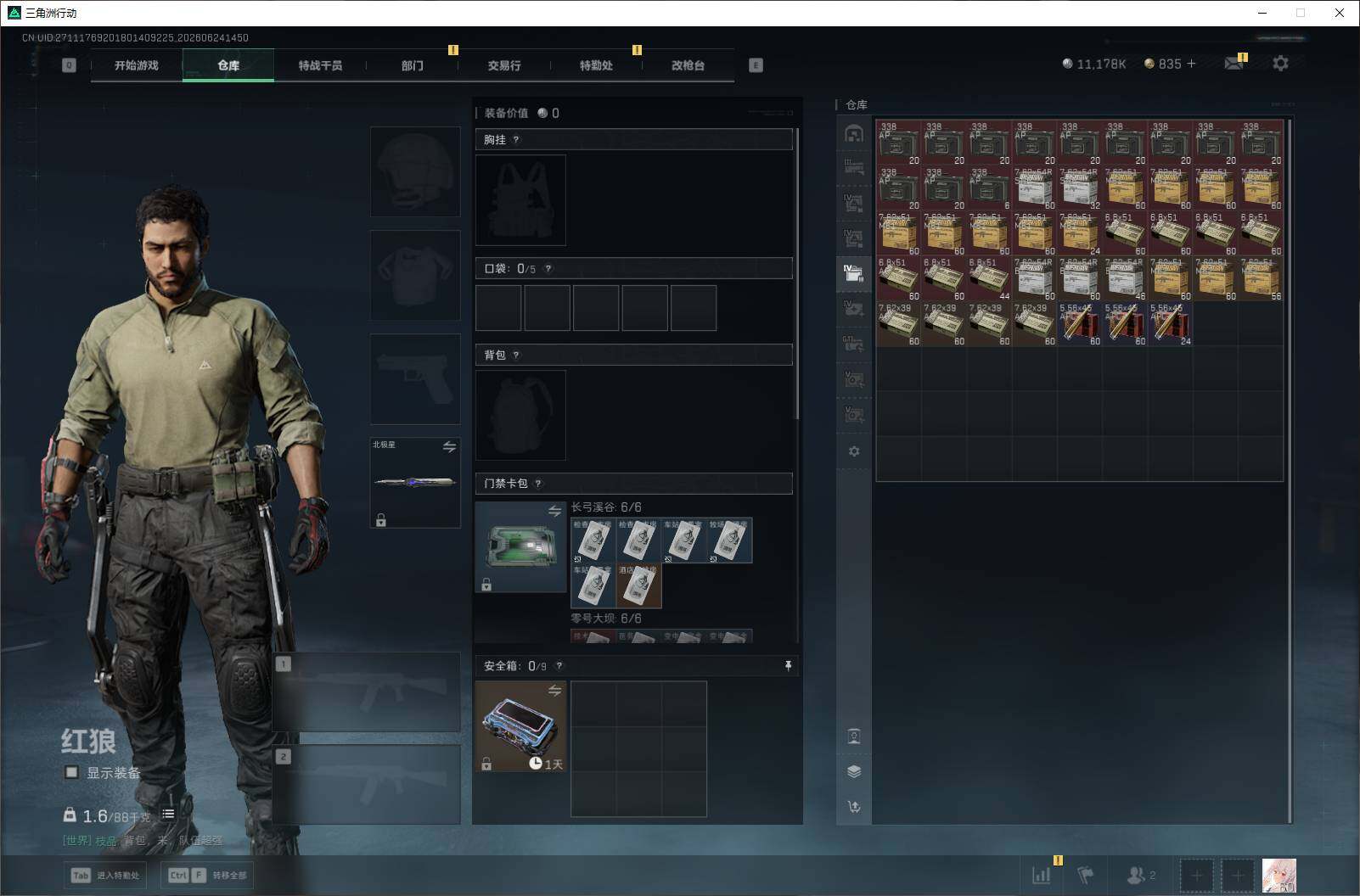
Task: Open the 安全箱 help question mark
Action: [559, 666]
